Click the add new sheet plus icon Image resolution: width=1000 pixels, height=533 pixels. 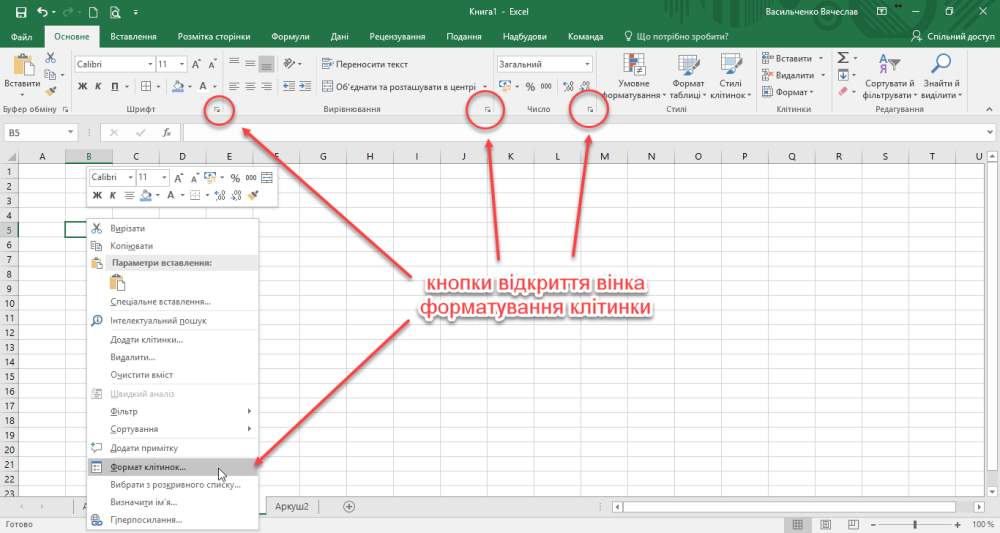click(x=349, y=506)
